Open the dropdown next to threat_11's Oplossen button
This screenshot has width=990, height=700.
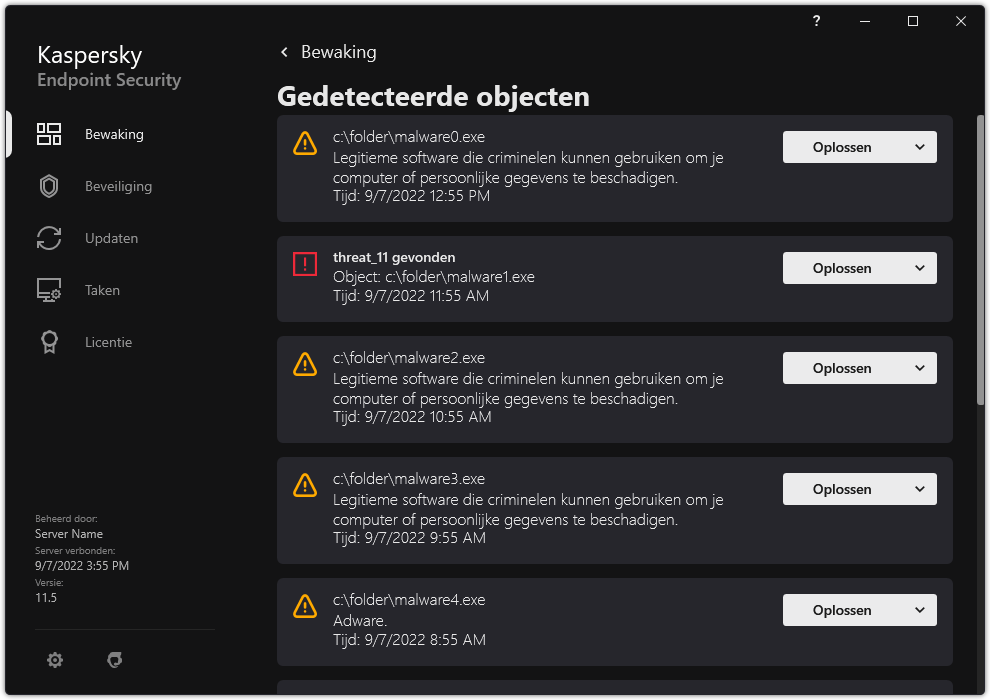[922, 268]
